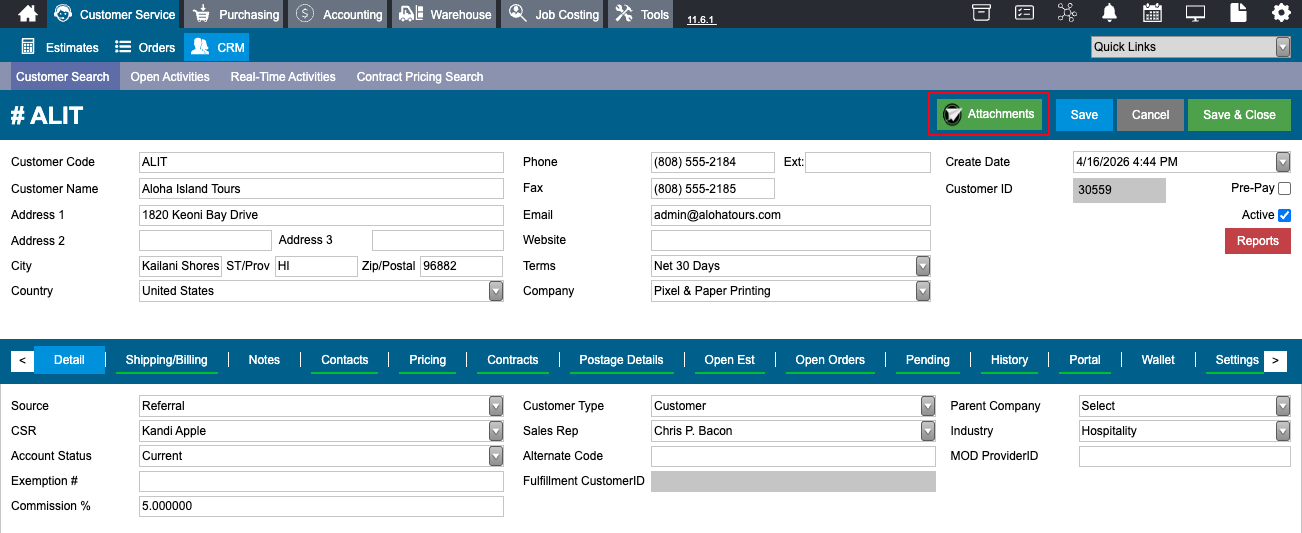
Task: Open the notifications bell
Action: [x=1109, y=13]
